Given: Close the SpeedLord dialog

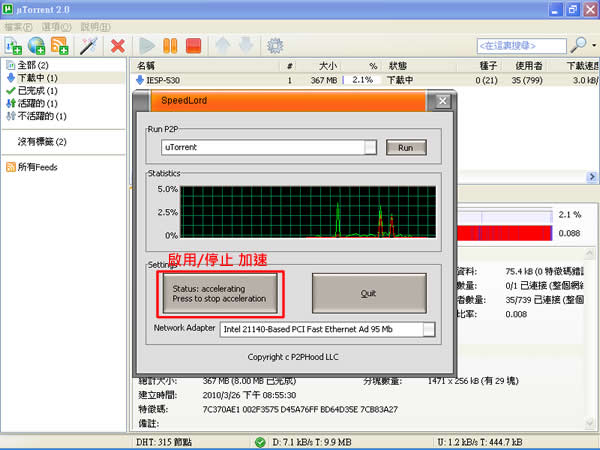Looking at the screenshot, I should tap(442, 101).
